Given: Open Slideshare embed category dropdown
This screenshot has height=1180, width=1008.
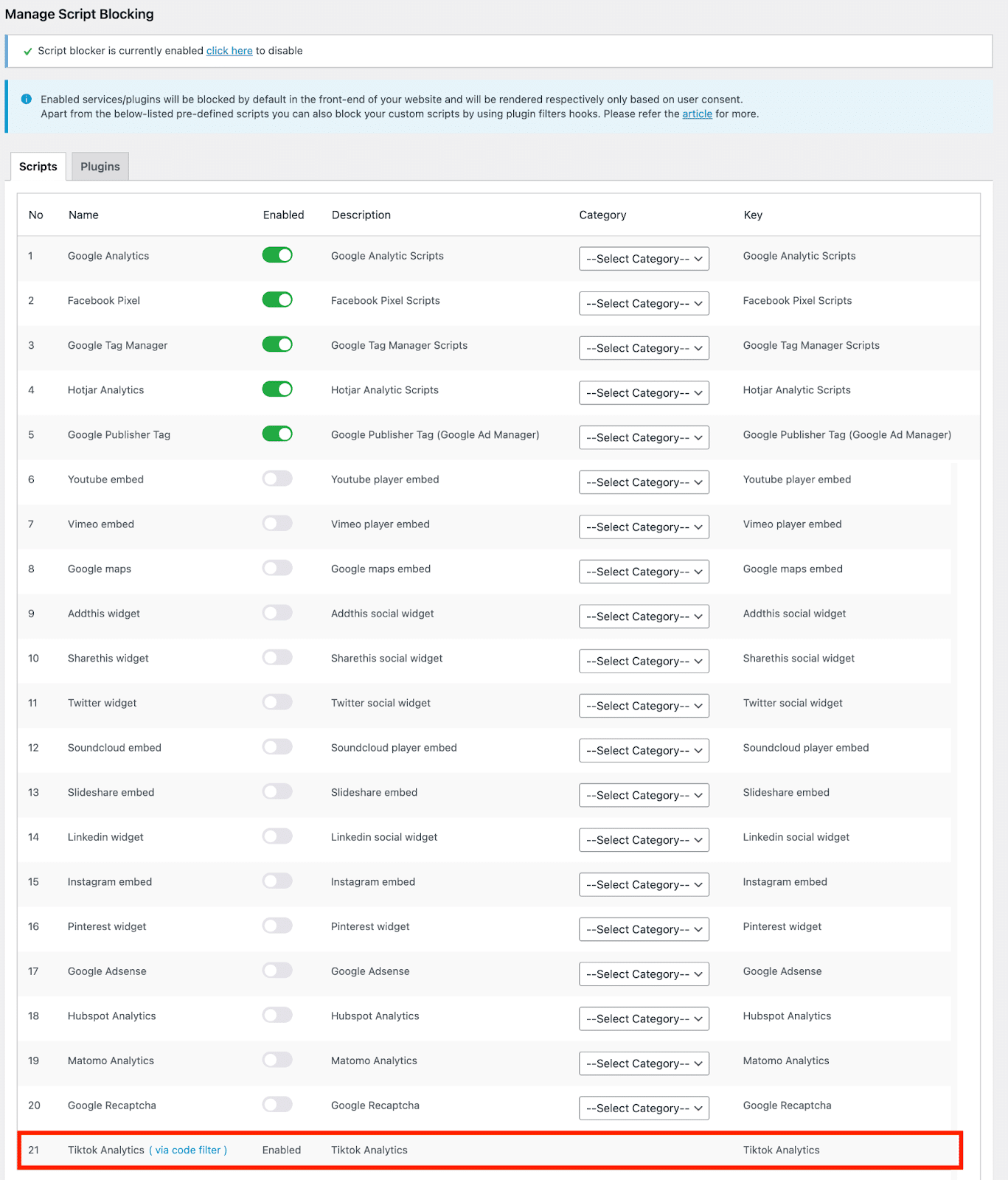Looking at the screenshot, I should pyautogui.click(x=644, y=795).
